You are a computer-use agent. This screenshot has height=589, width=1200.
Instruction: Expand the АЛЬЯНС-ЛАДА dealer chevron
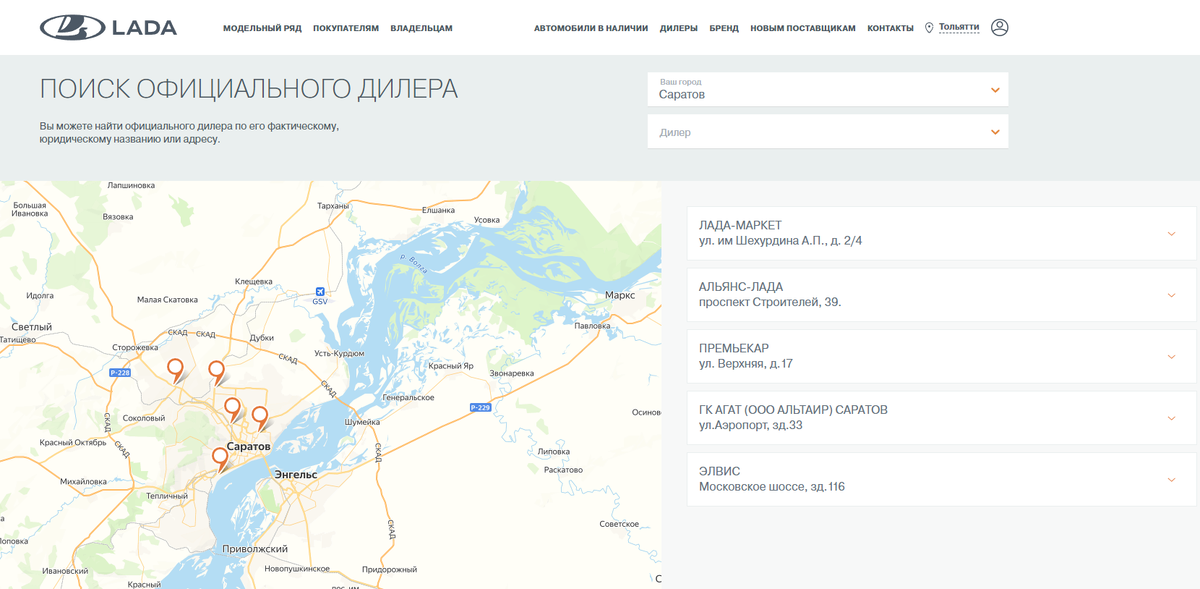[1172, 295]
